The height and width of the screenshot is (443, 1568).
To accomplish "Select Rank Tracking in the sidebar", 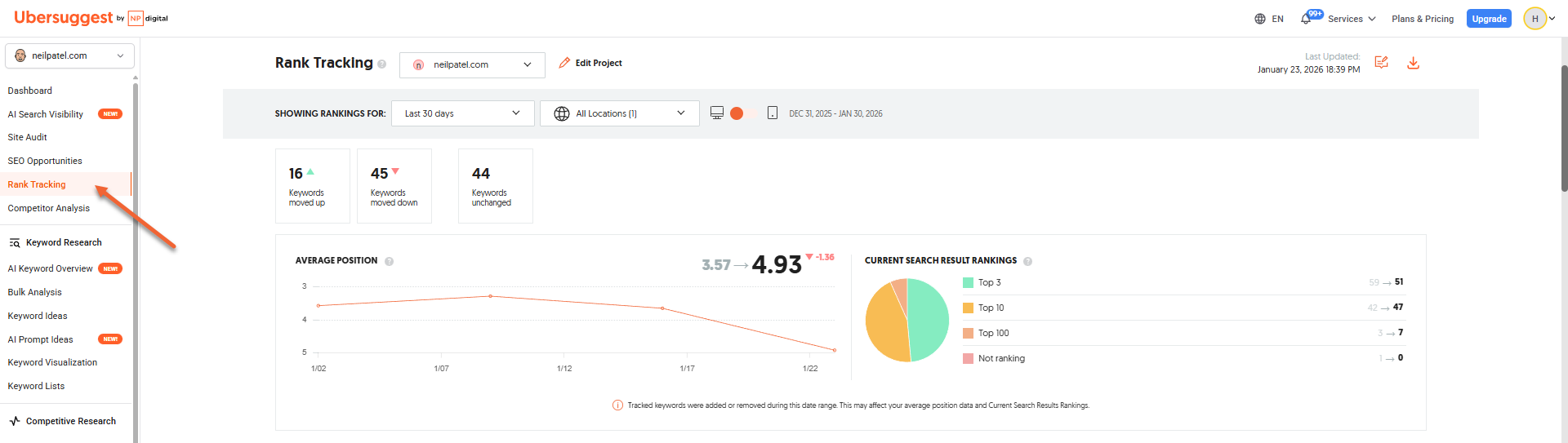I will tap(37, 184).
